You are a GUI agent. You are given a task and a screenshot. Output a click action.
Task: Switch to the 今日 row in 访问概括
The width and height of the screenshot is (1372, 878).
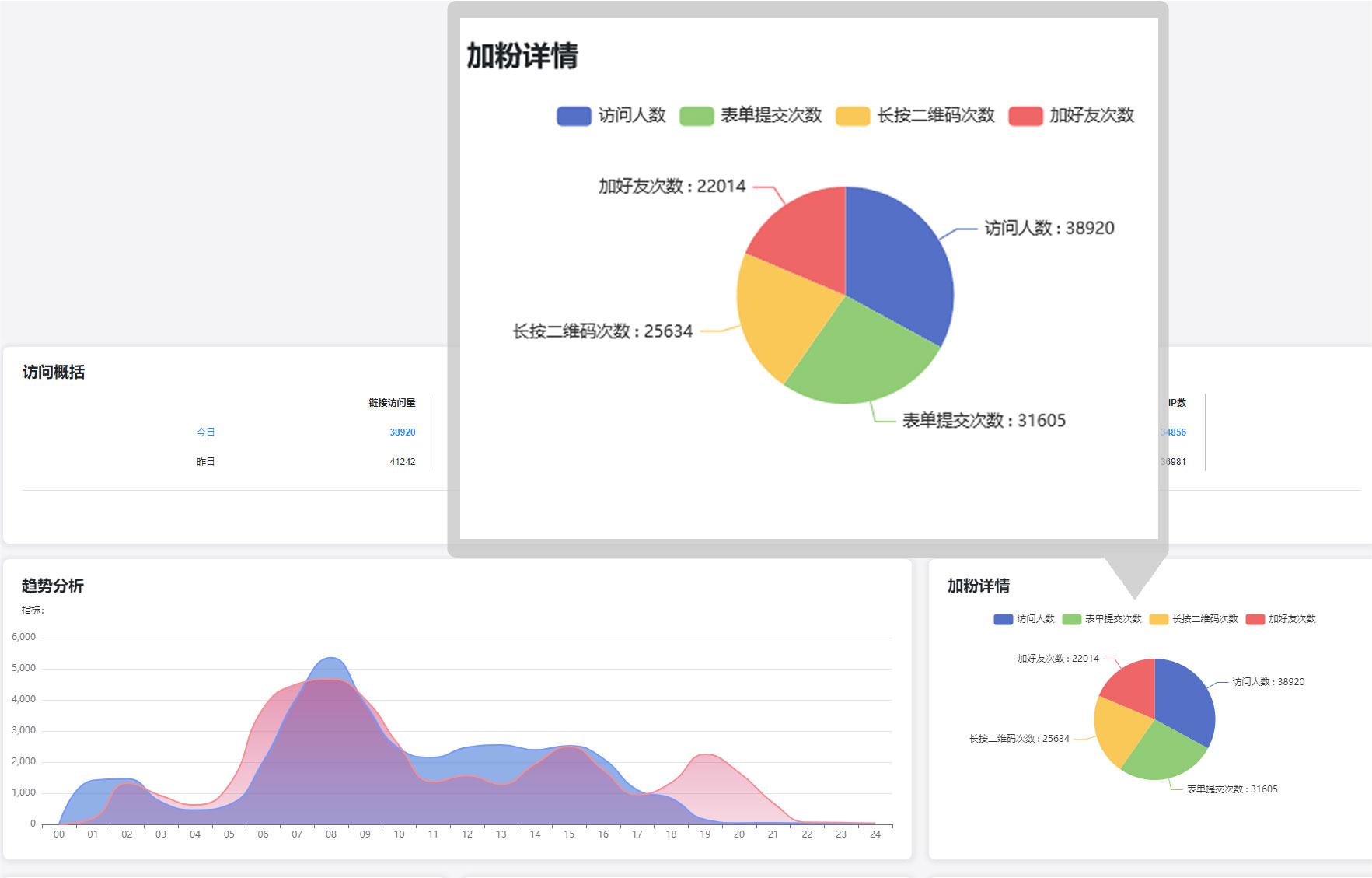point(204,432)
